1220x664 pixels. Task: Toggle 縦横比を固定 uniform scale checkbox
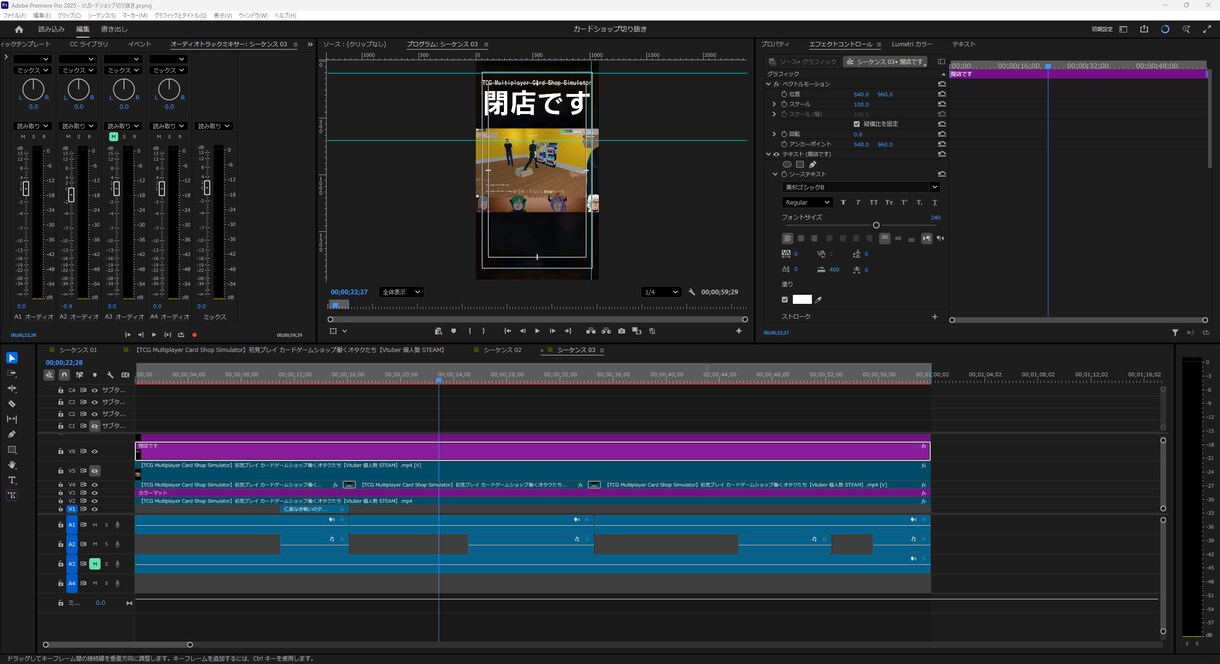[x=856, y=124]
